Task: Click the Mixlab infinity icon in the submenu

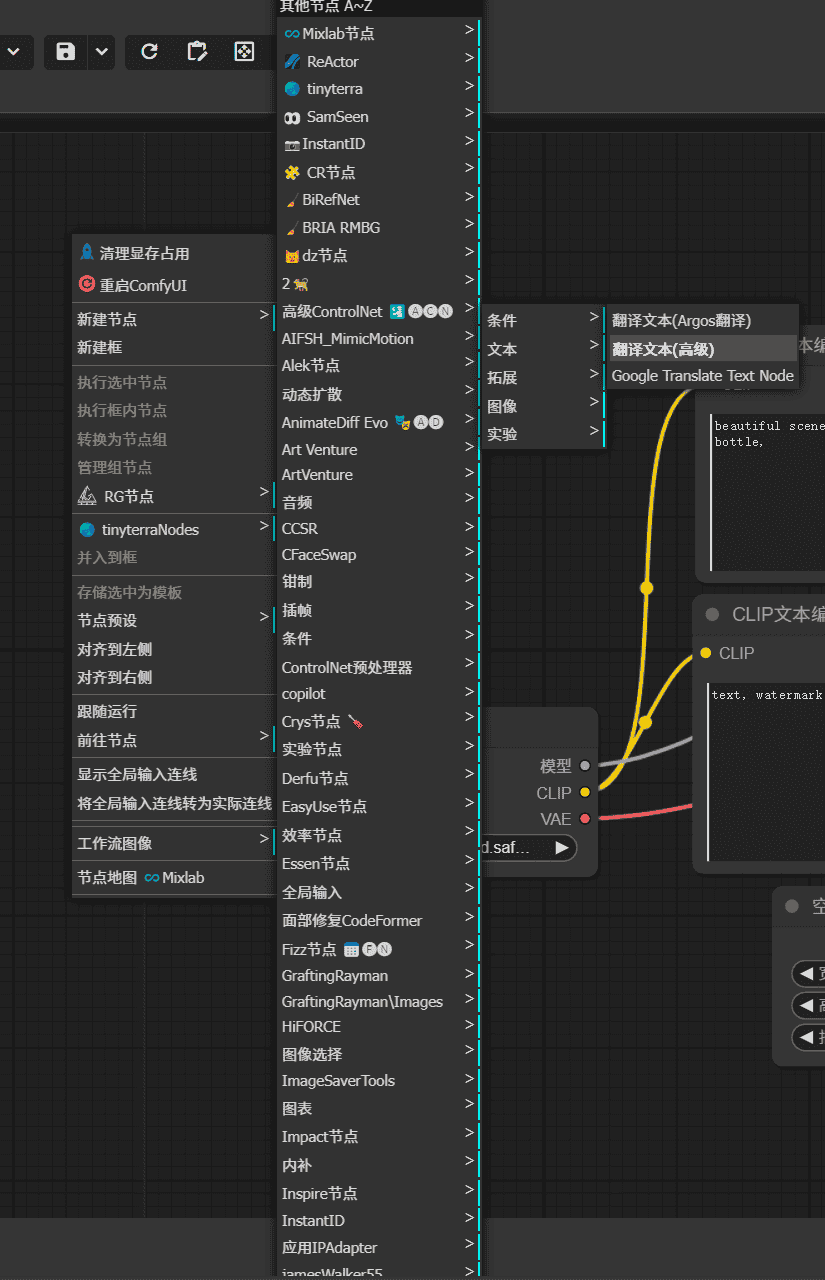Action: click(295, 33)
